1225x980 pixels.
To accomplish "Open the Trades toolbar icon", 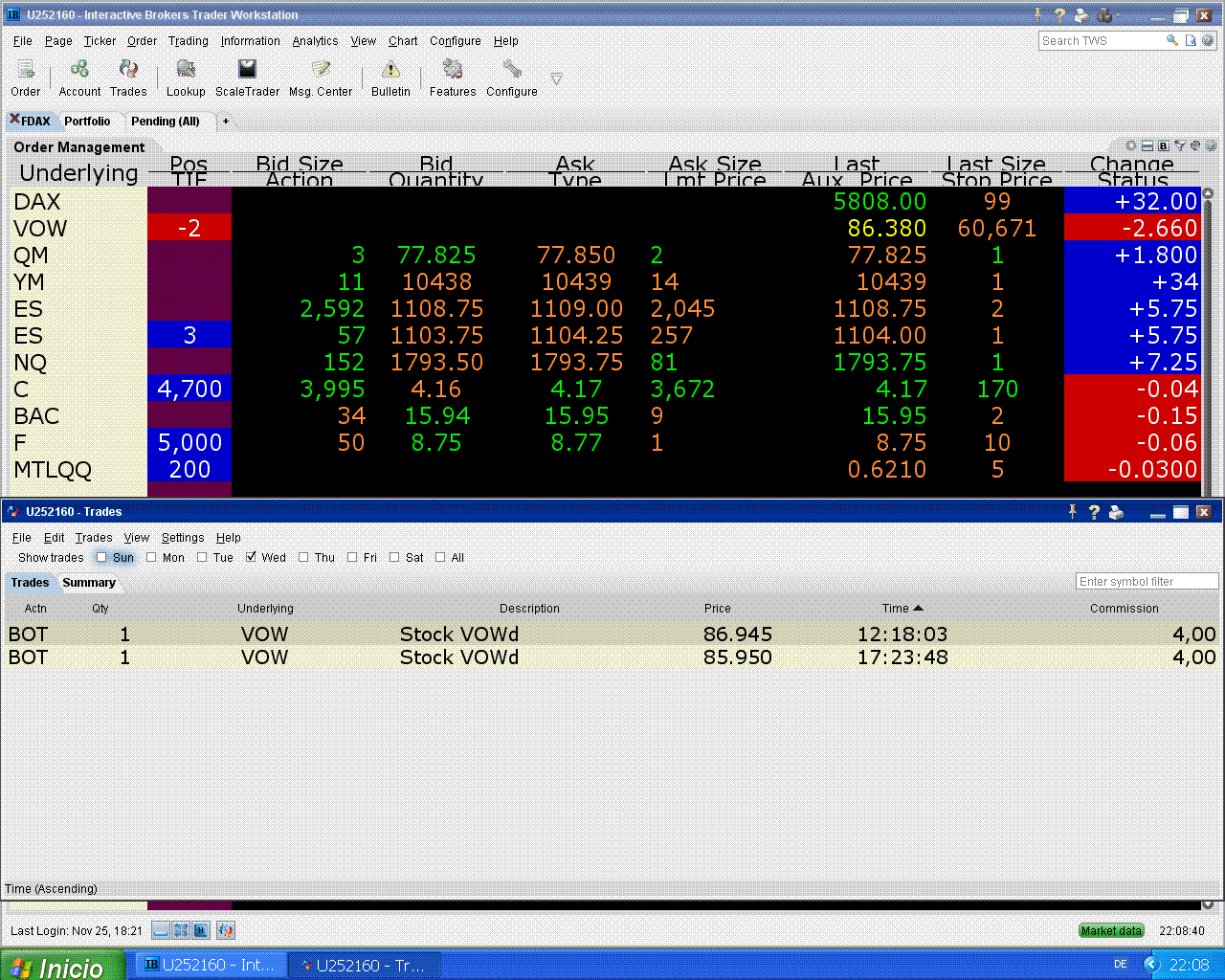I will pos(128,69).
